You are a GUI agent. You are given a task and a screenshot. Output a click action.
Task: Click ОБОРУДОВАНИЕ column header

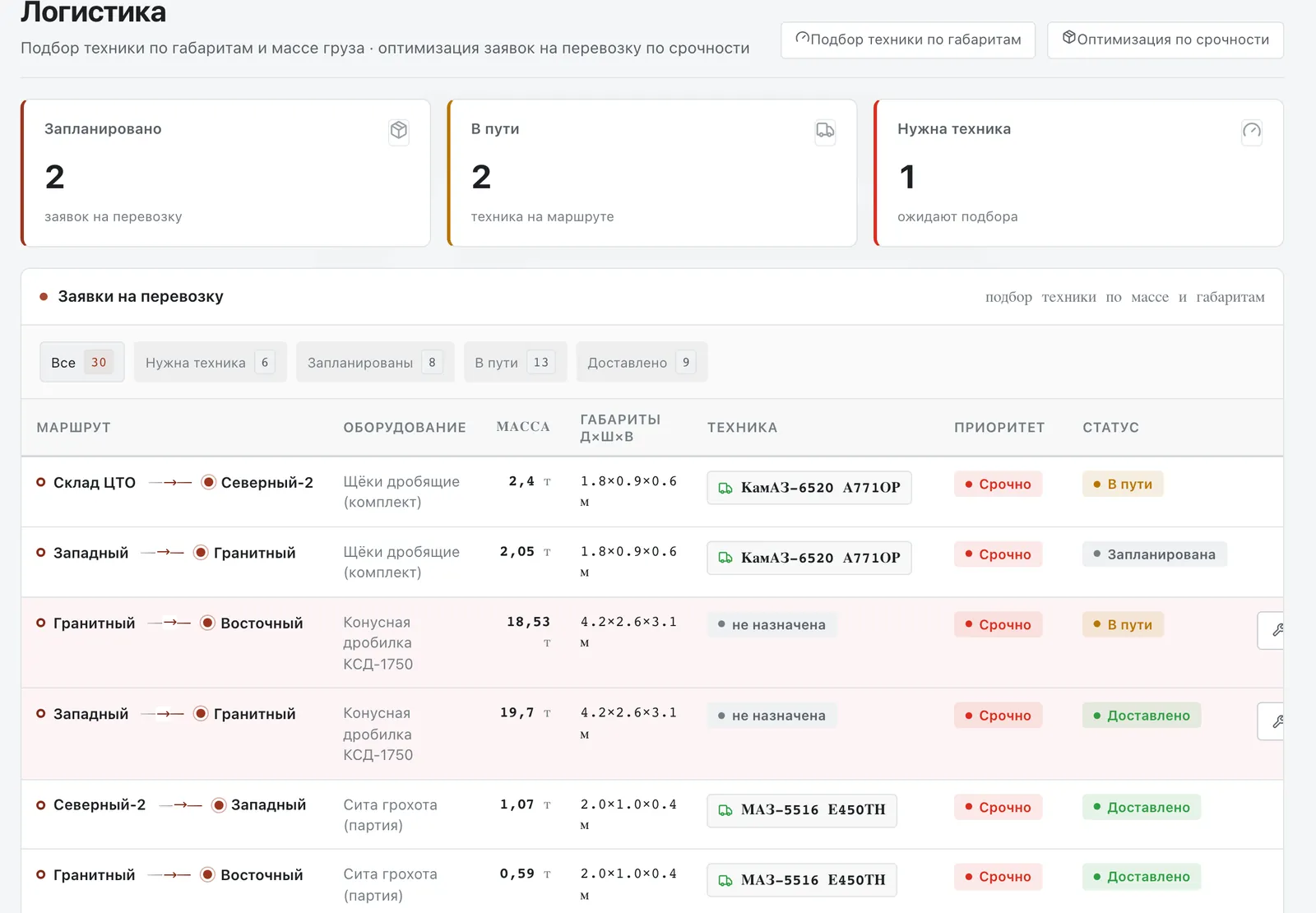point(405,427)
